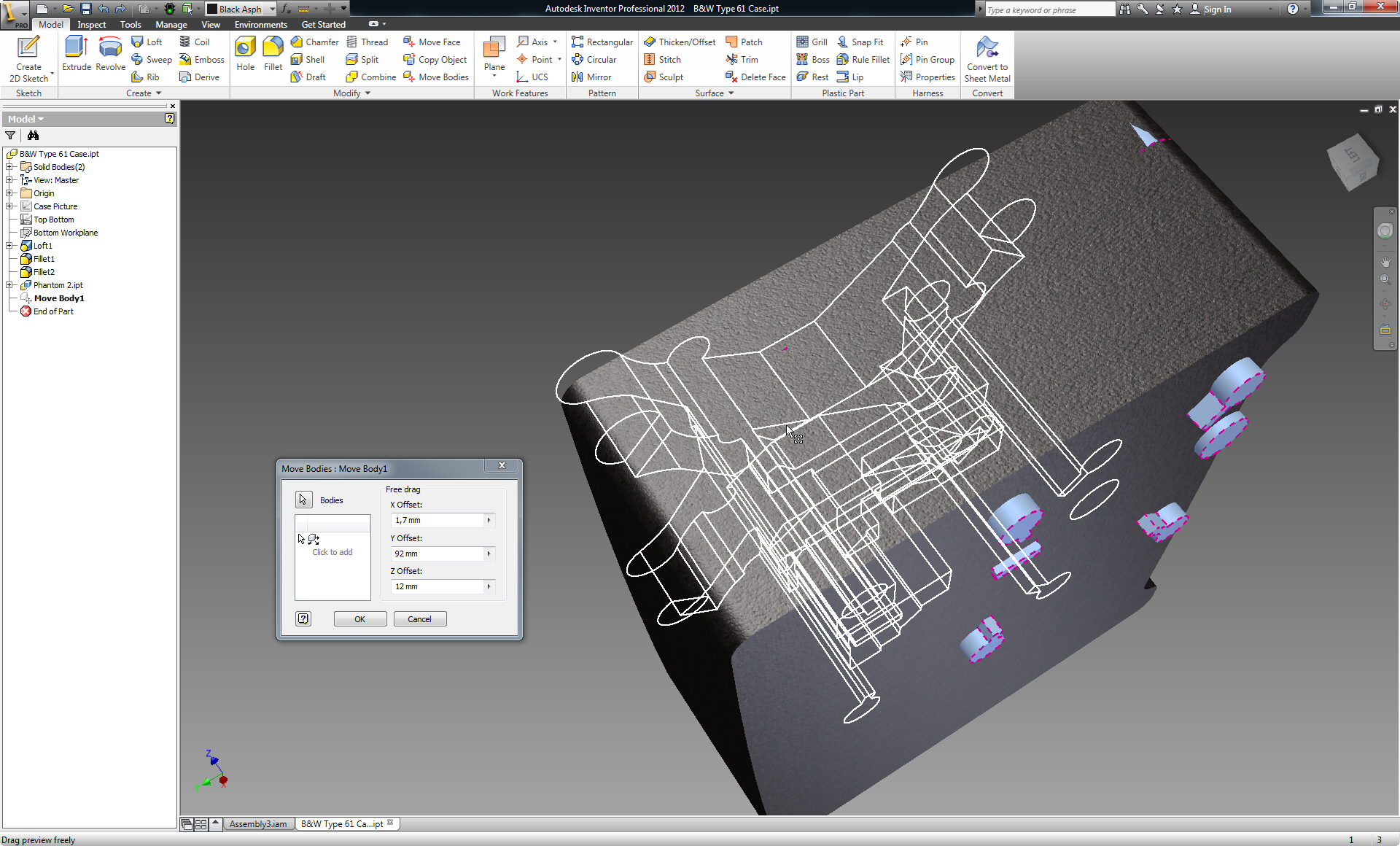The height and width of the screenshot is (846, 1400).
Task: Apply the Chamfer tool
Action: point(314,42)
